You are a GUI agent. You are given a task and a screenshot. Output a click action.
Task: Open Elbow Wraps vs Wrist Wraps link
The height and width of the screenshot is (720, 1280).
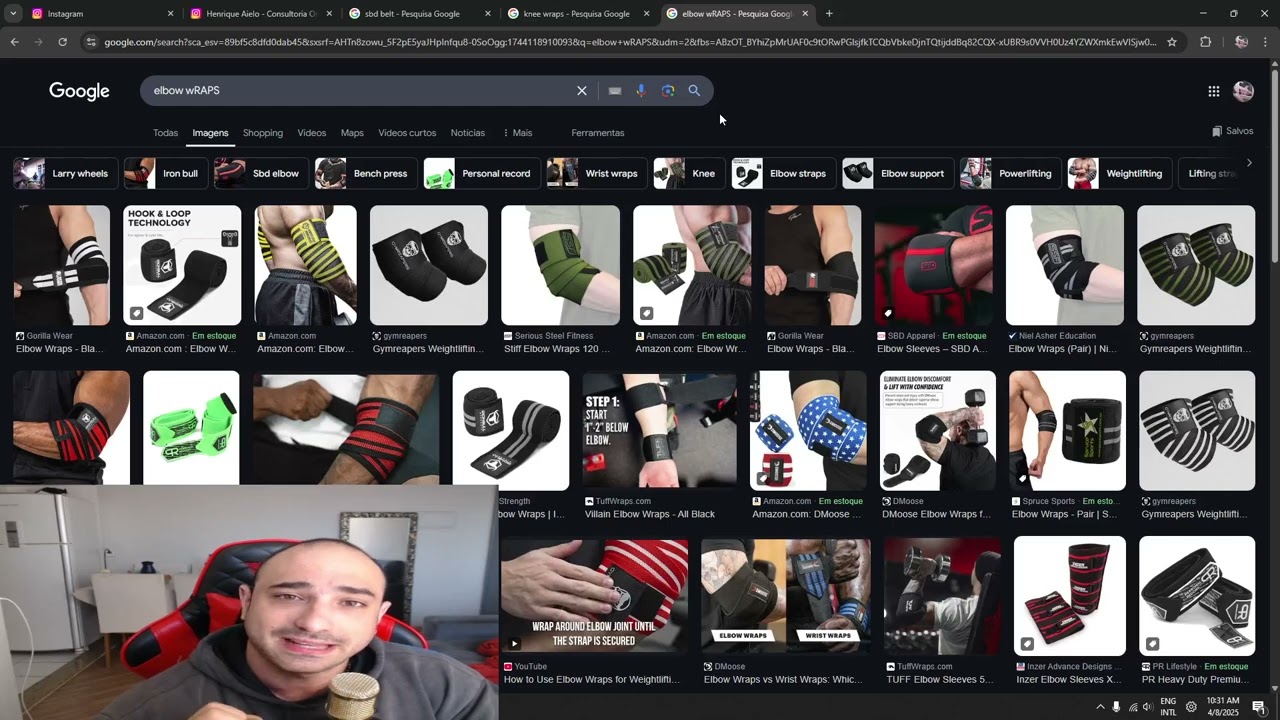tap(783, 680)
